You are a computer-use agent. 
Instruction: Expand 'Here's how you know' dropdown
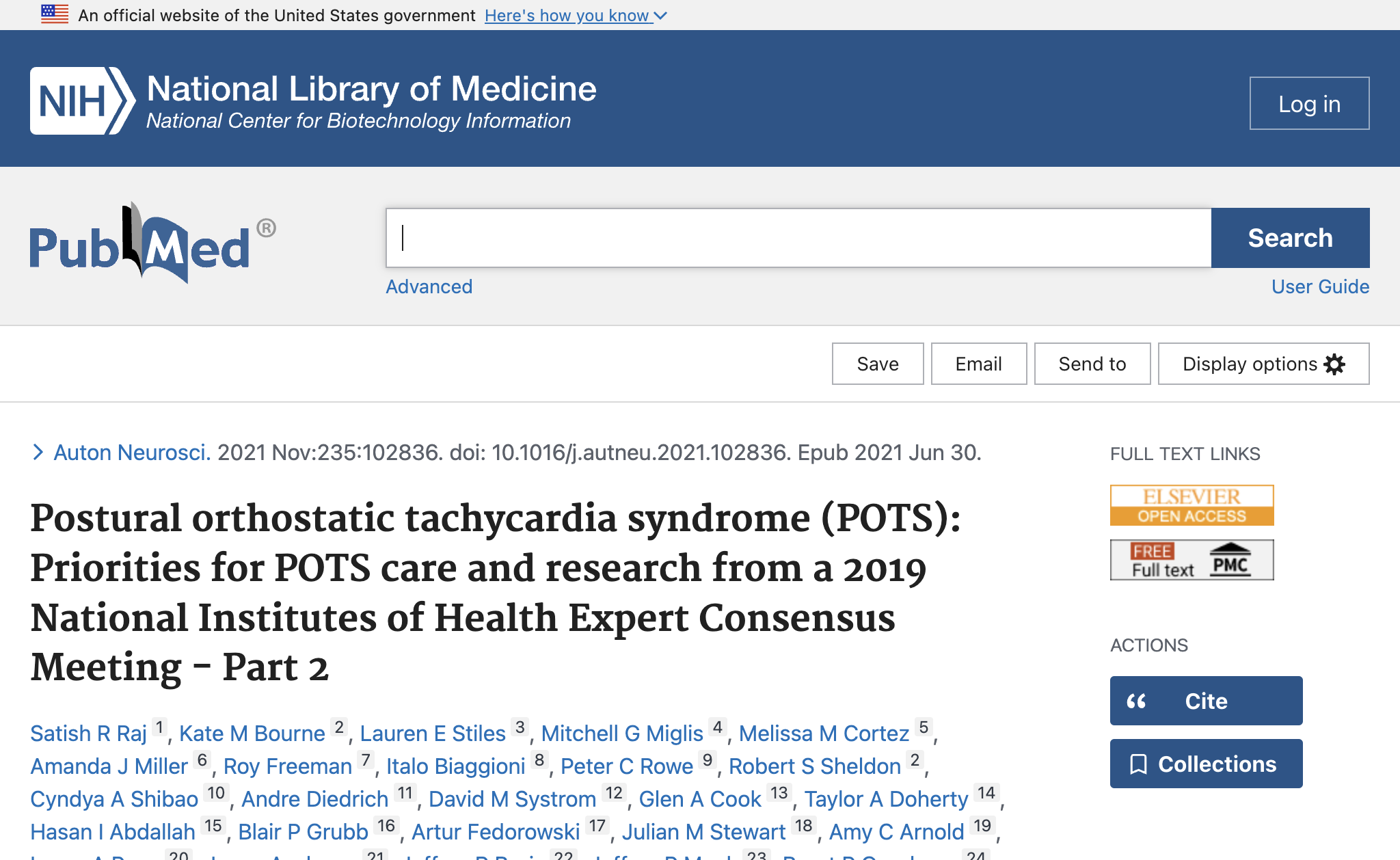(x=576, y=15)
